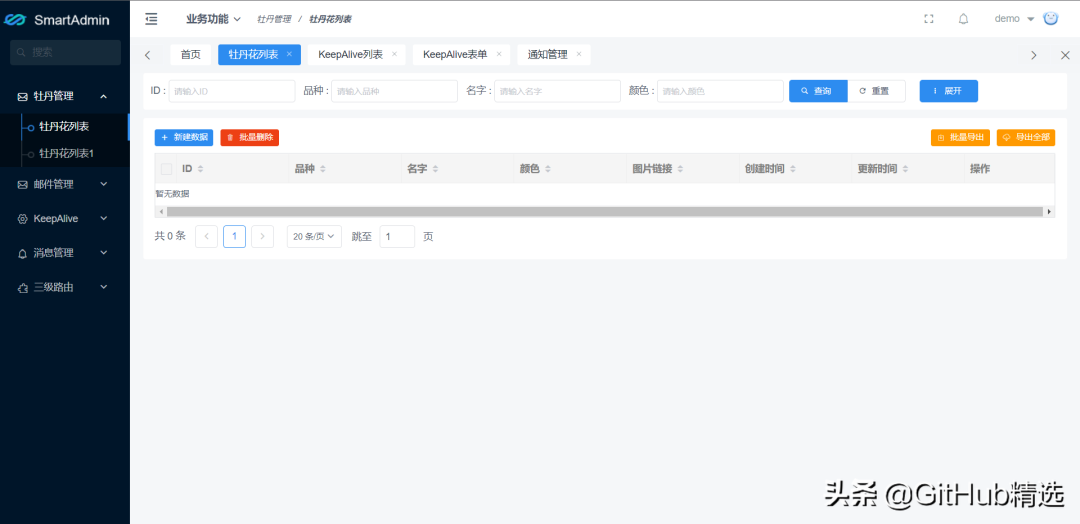Open the demo user dropdown
The width and height of the screenshot is (1080, 524).
point(1015,19)
